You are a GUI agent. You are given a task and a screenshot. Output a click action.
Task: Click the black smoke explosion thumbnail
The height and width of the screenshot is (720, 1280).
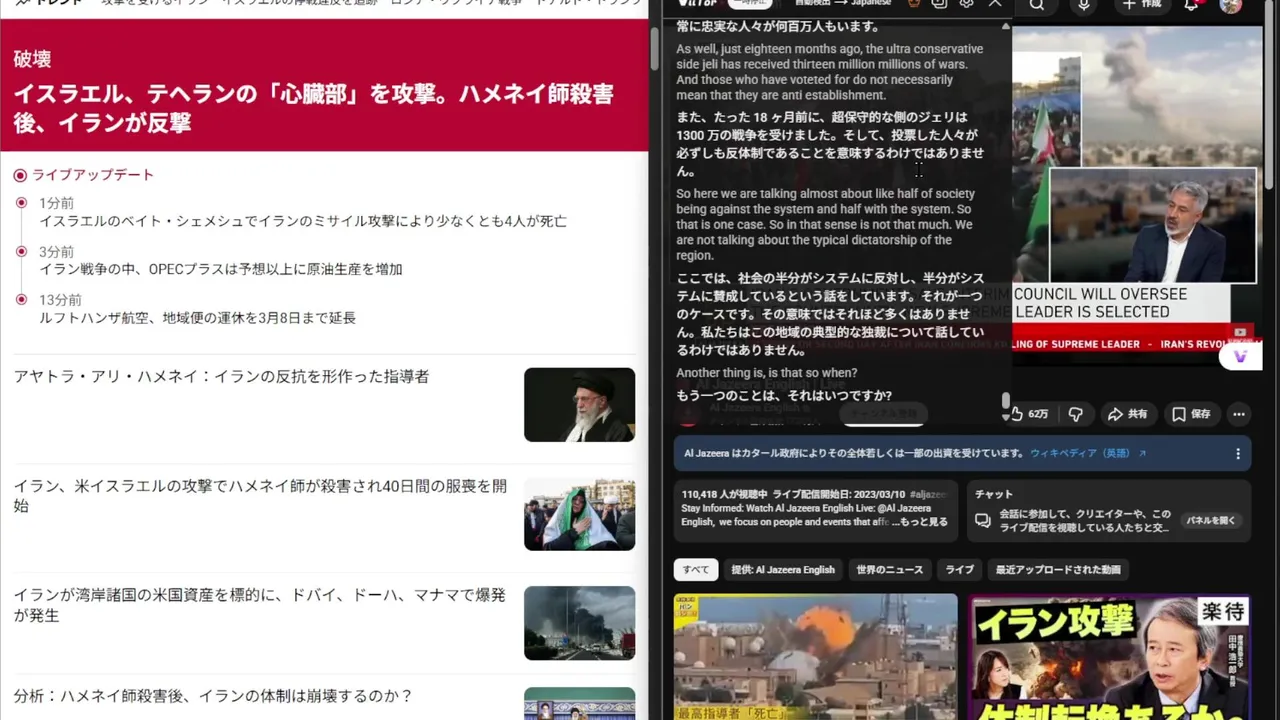(x=579, y=623)
